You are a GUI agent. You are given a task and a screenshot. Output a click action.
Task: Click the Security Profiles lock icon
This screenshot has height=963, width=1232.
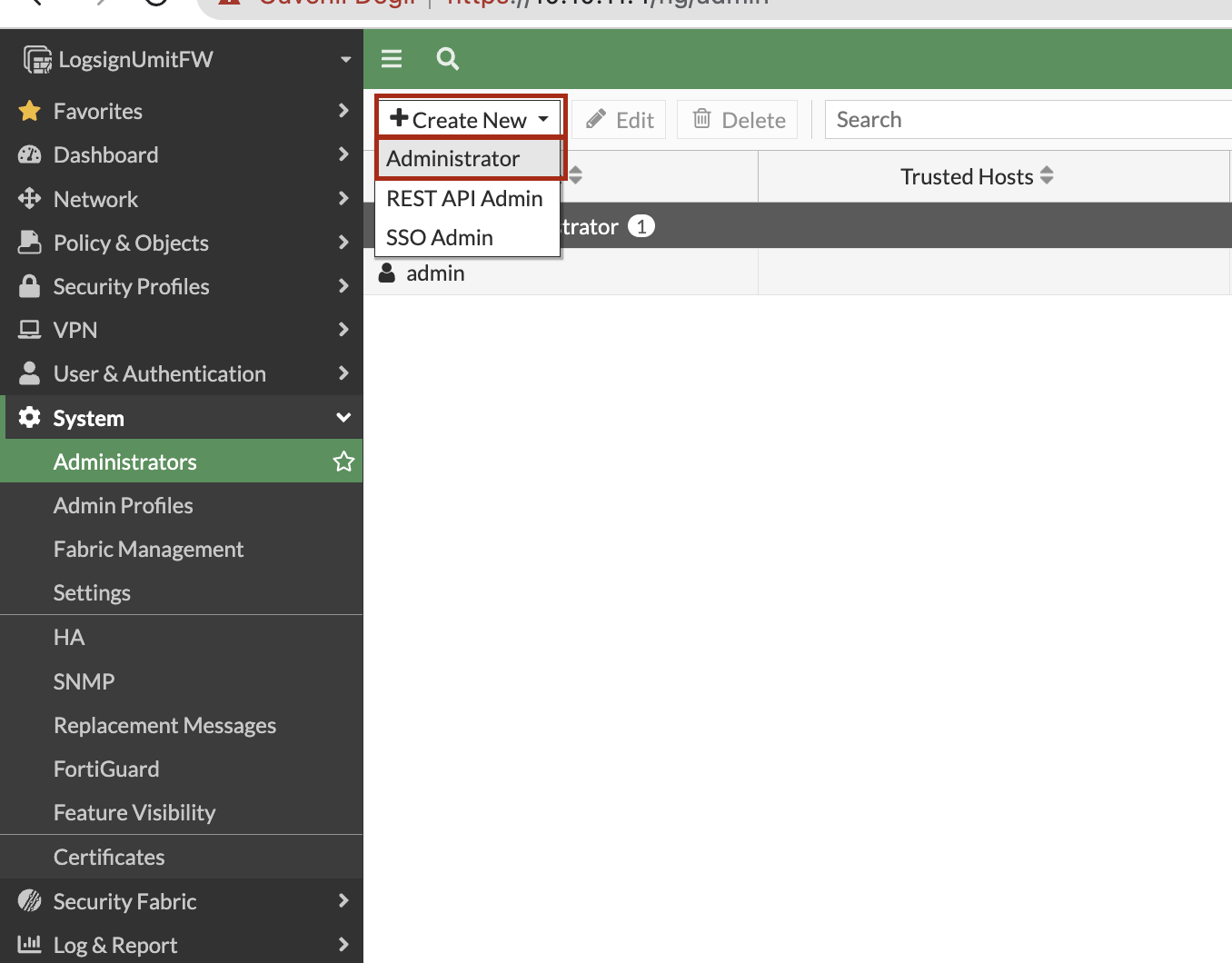click(x=30, y=286)
